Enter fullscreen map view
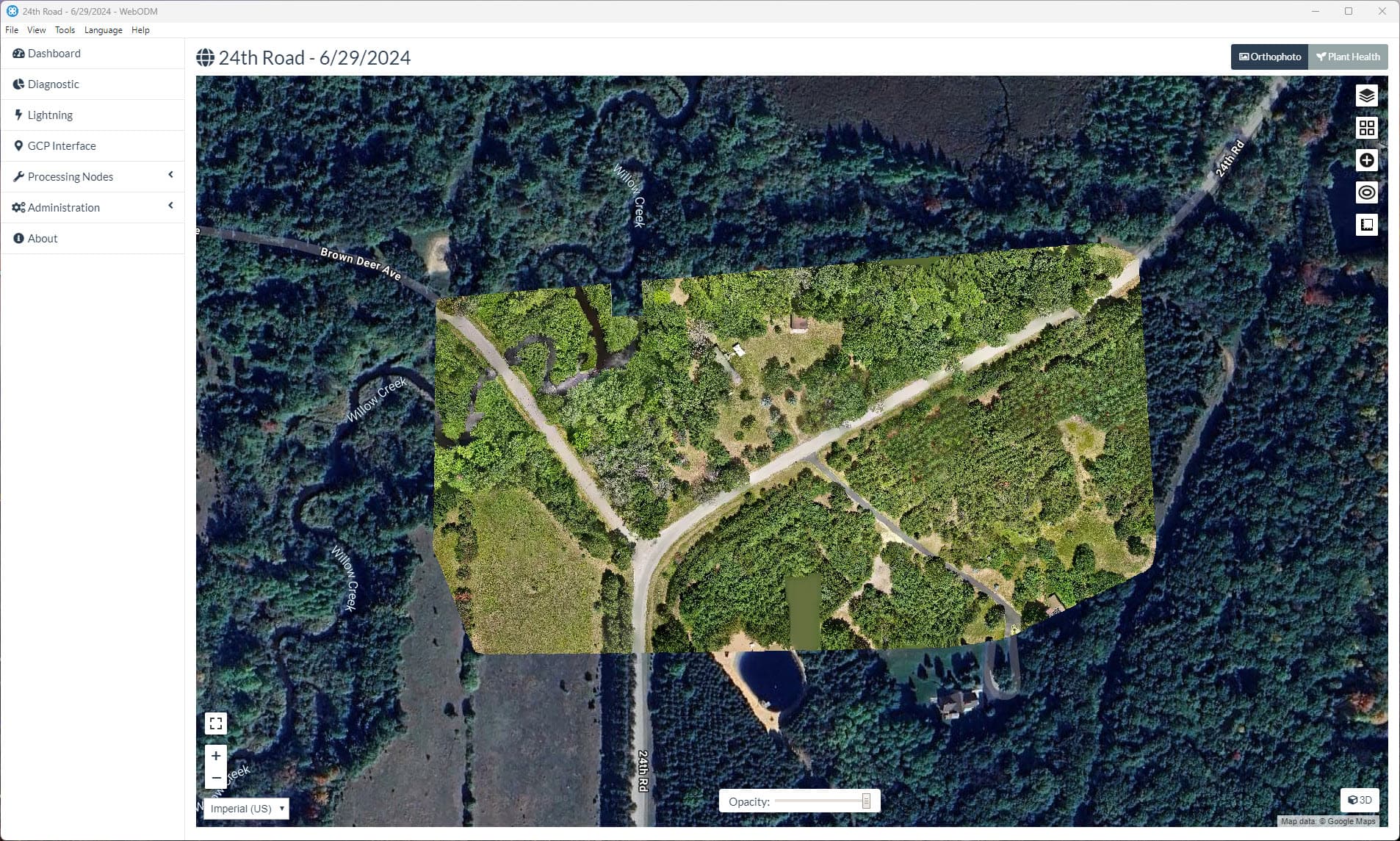Viewport: 1400px width, 841px height. (x=215, y=723)
